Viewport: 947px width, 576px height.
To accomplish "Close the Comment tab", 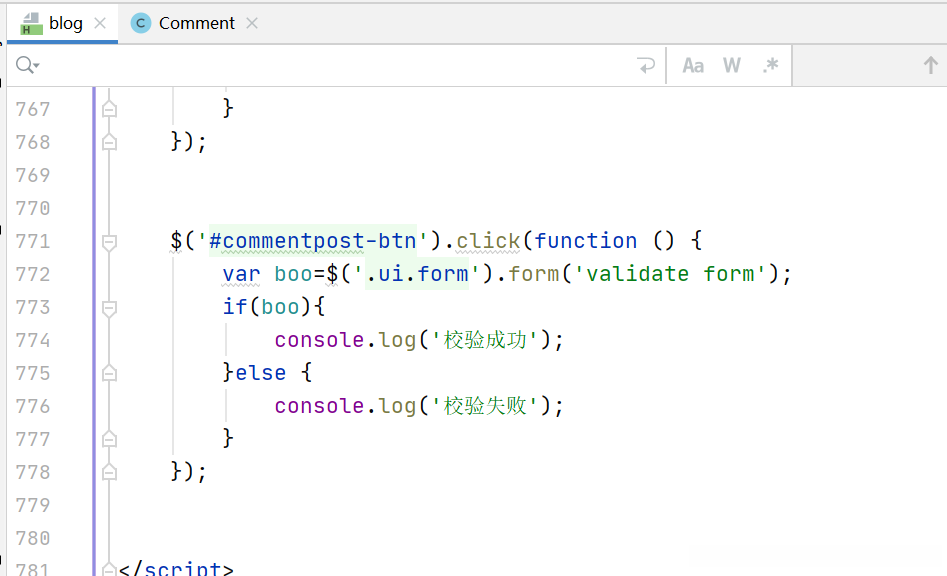I will pyautogui.click(x=252, y=23).
